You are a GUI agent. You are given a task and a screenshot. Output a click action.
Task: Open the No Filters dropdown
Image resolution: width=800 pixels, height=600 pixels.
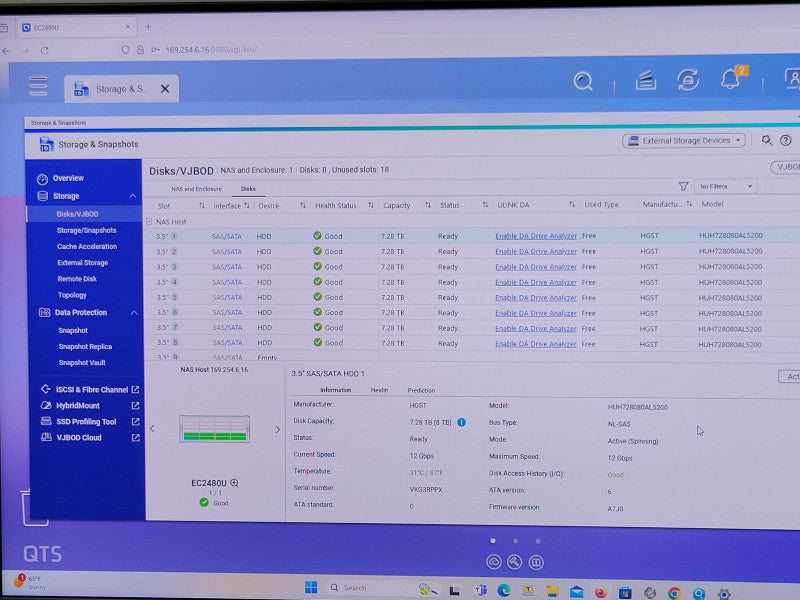(x=725, y=187)
